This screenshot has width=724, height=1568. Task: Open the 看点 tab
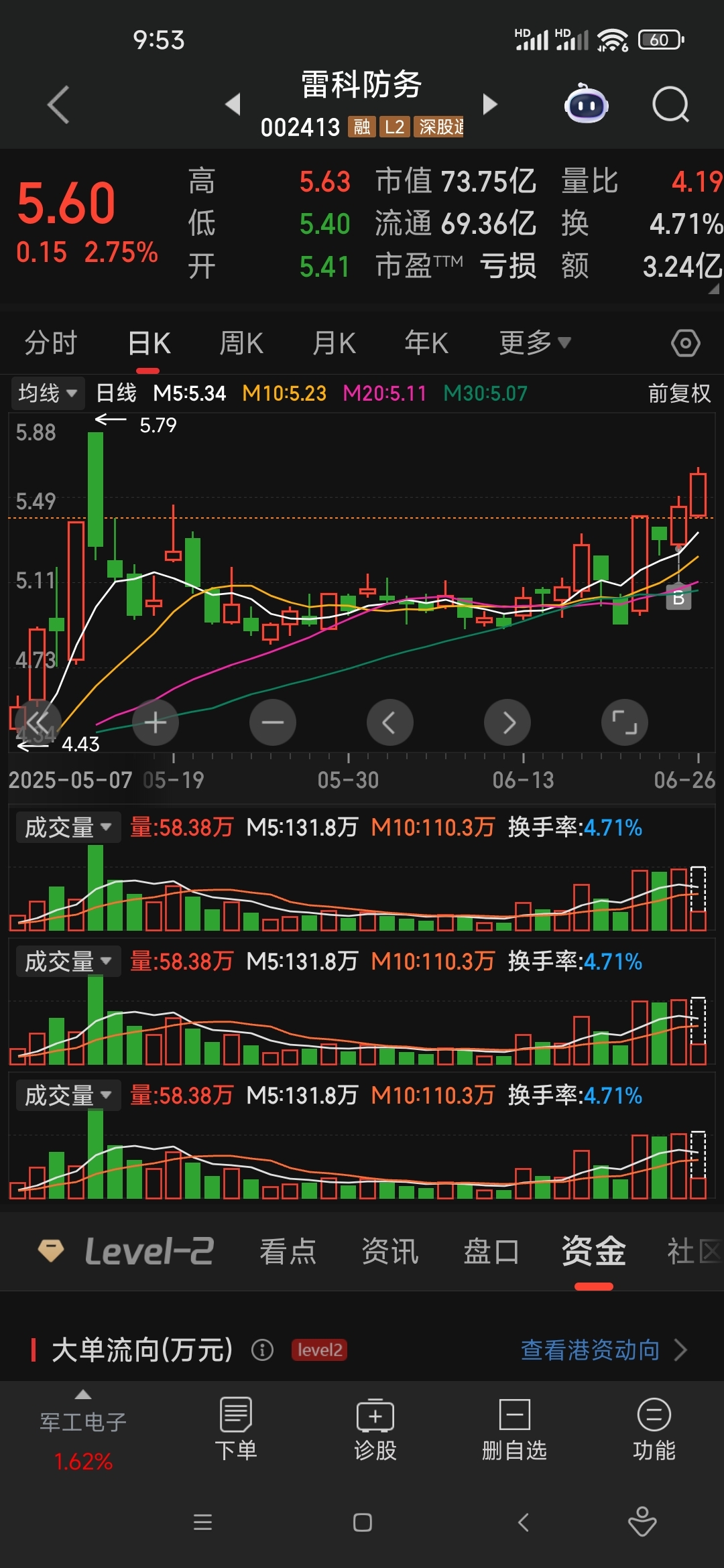tap(288, 1251)
